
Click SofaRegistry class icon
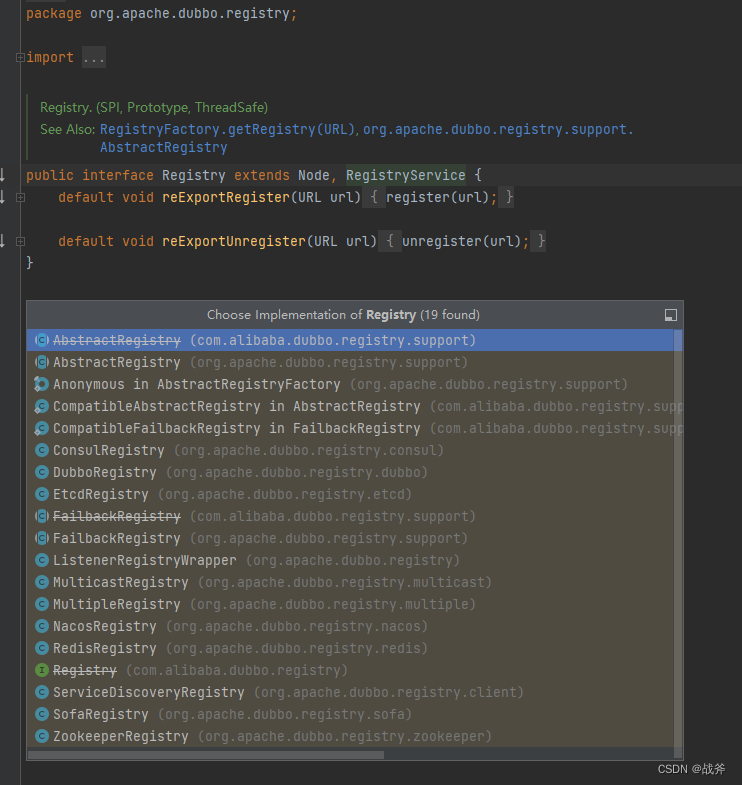(42, 714)
